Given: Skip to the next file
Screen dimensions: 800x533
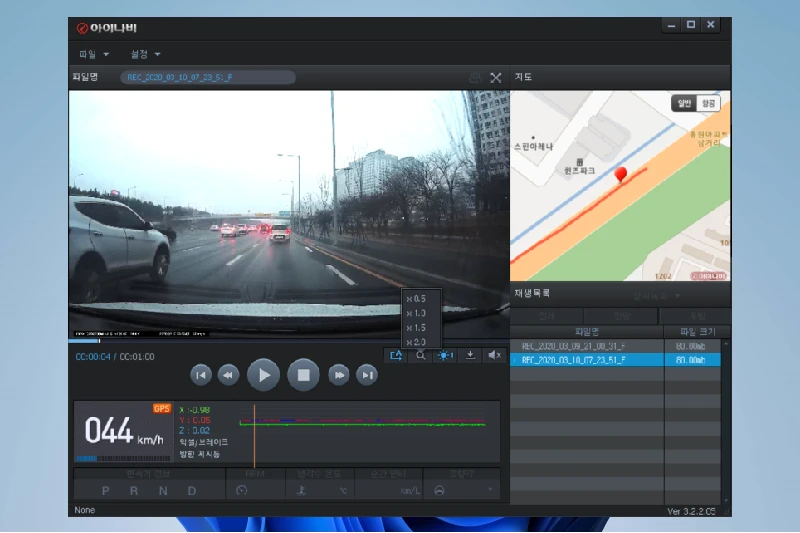Looking at the screenshot, I should pyautogui.click(x=366, y=375).
